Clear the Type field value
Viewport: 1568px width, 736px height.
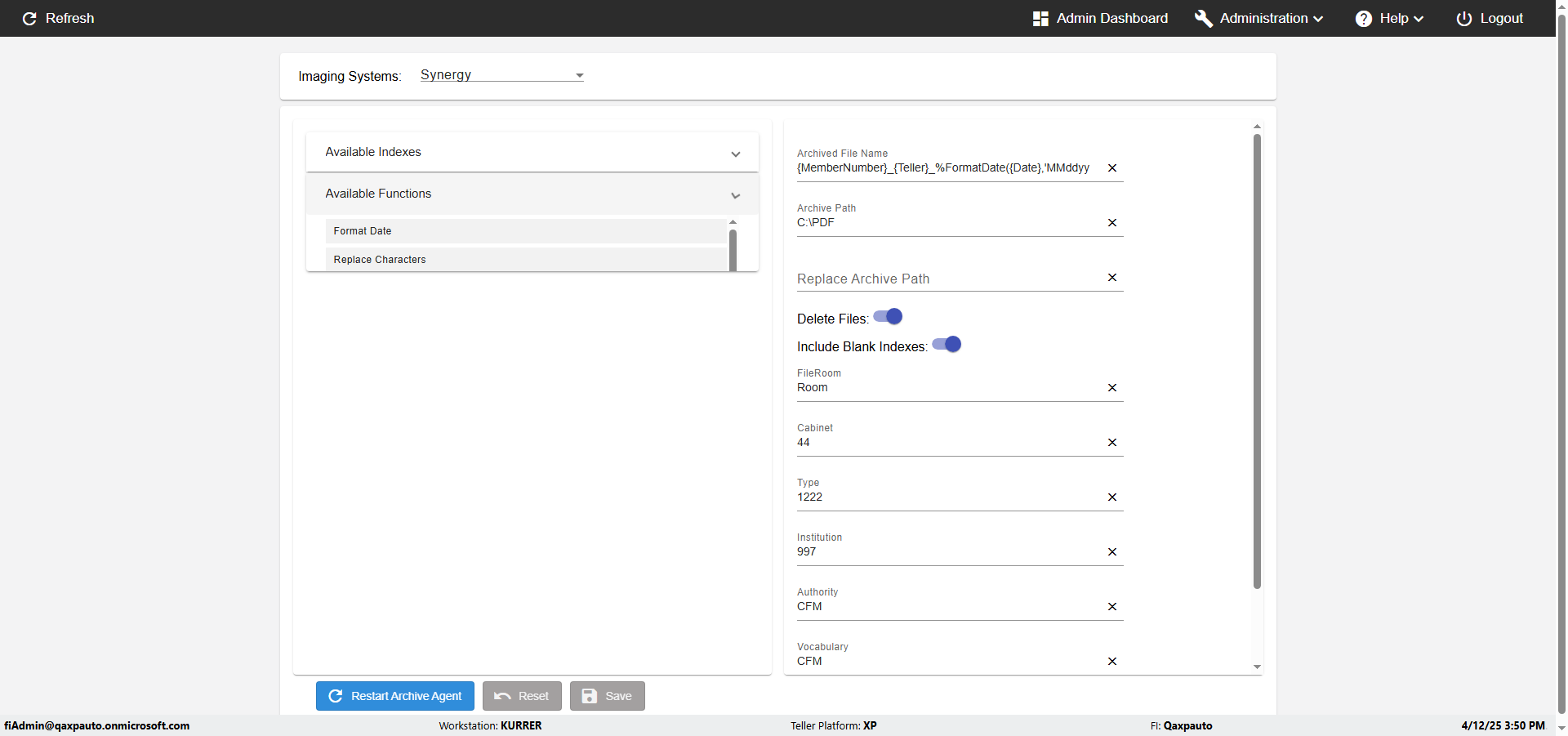tap(1111, 497)
